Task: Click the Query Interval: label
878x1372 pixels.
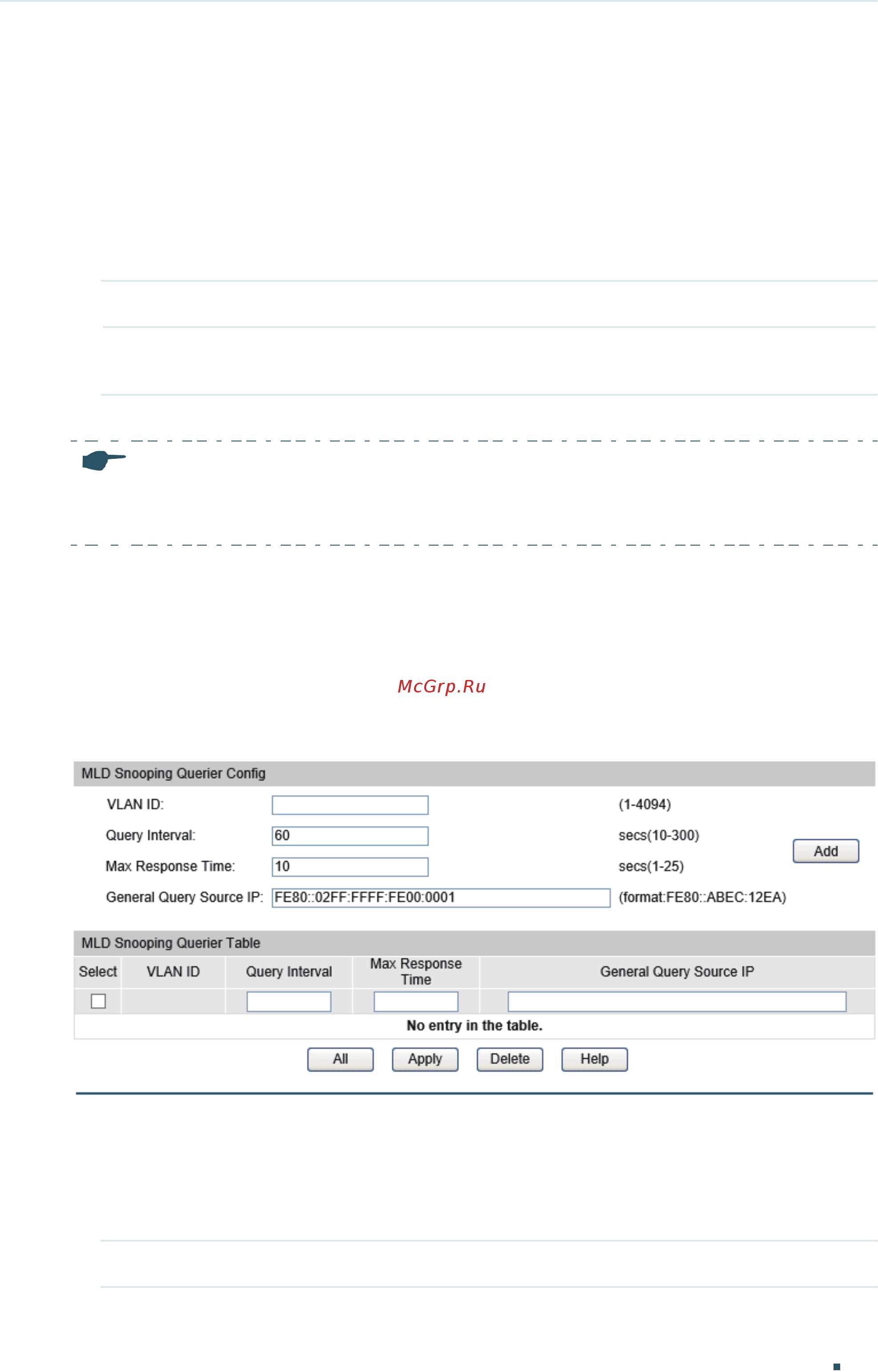Action: click(x=150, y=836)
